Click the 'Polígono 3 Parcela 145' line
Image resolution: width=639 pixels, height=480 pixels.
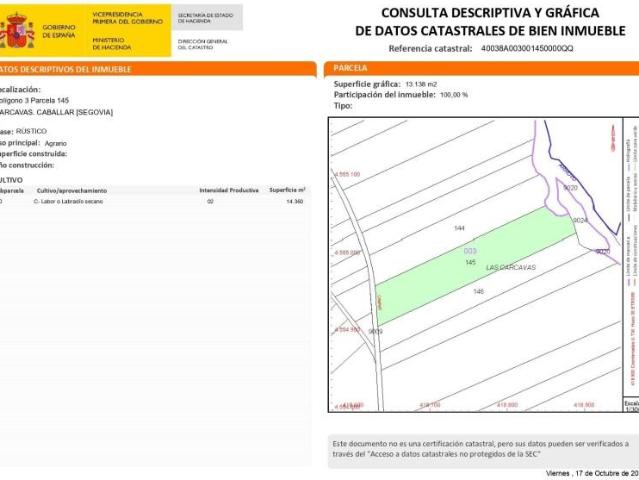click(34, 100)
